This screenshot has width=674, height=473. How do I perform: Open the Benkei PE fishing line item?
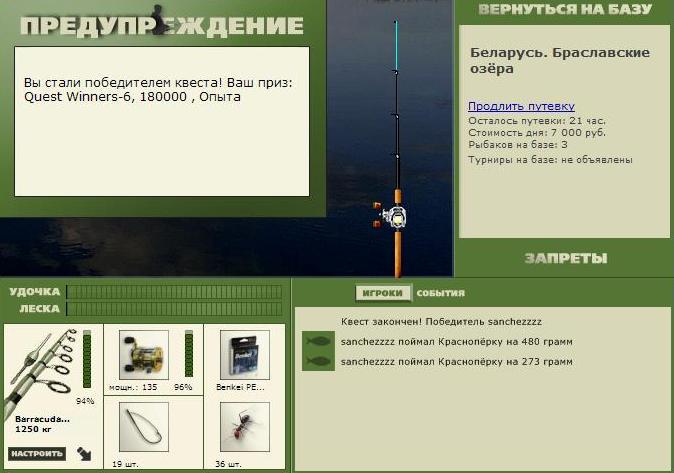(x=245, y=355)
